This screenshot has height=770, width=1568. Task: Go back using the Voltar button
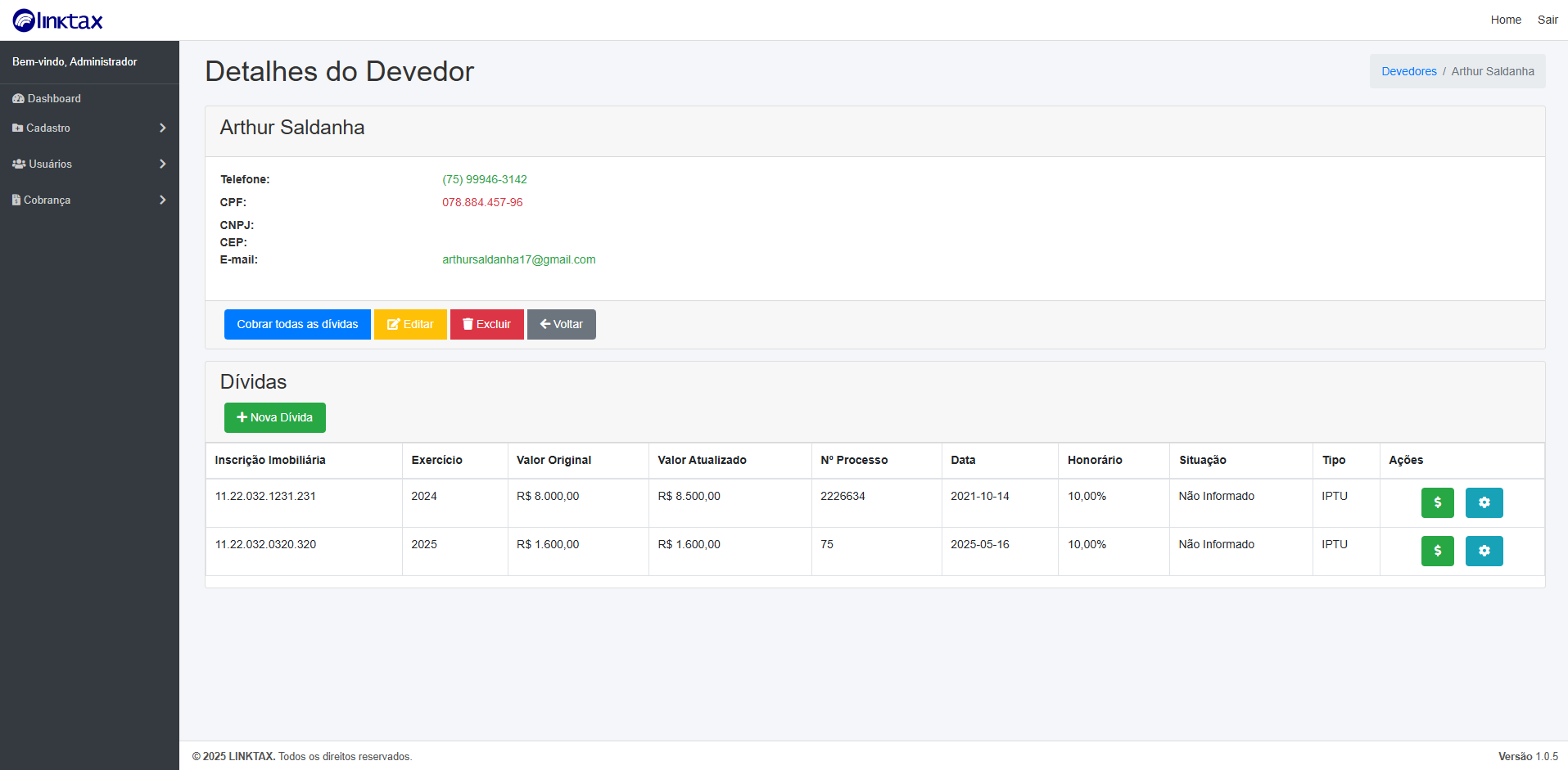point(561,324)
